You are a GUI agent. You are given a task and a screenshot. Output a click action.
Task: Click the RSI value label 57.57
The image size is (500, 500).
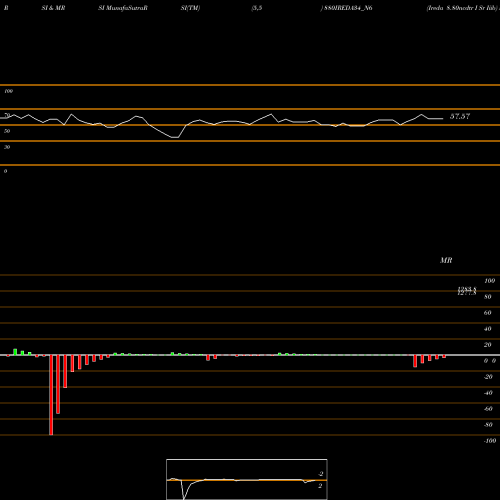460,116
